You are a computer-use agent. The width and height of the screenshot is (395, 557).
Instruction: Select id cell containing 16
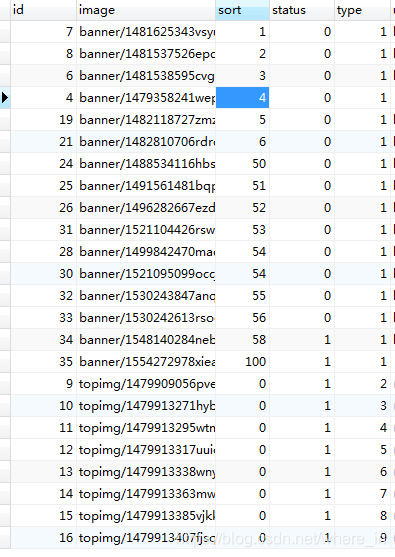click(43, 538)
